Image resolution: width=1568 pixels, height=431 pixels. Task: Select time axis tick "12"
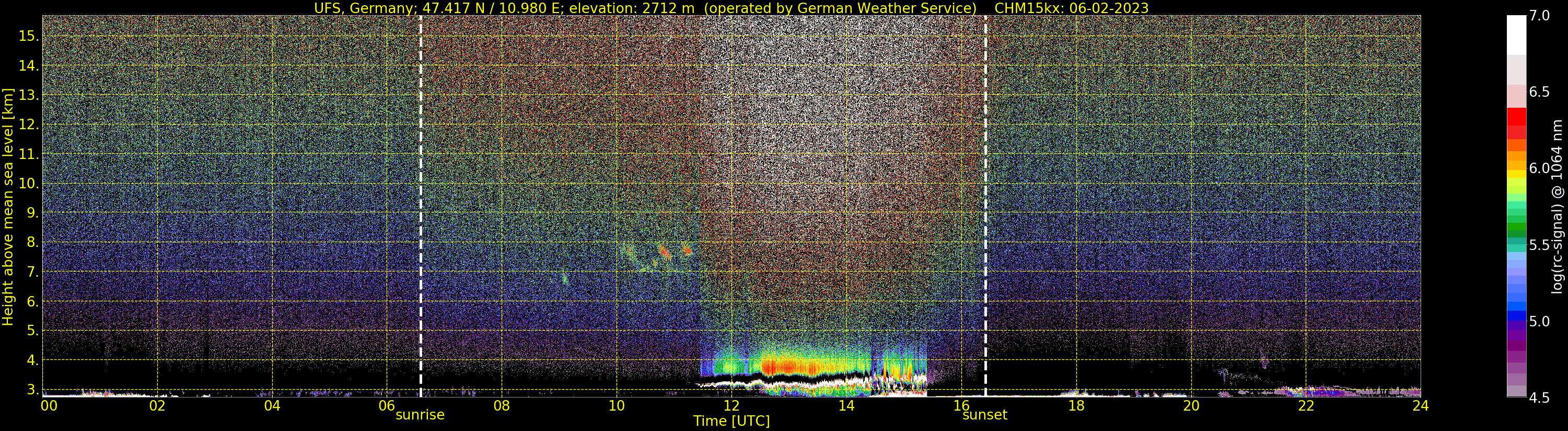pos(731,406)
